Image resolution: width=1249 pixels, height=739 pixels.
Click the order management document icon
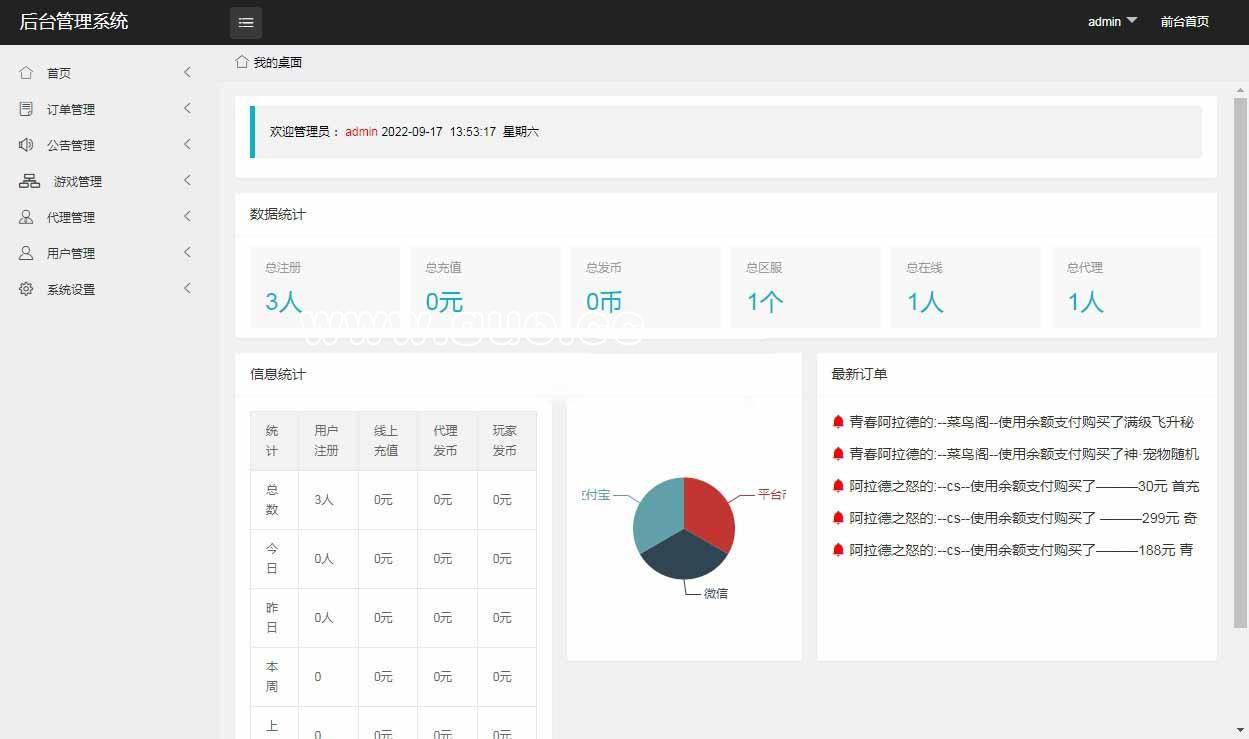tap(26, 109)
